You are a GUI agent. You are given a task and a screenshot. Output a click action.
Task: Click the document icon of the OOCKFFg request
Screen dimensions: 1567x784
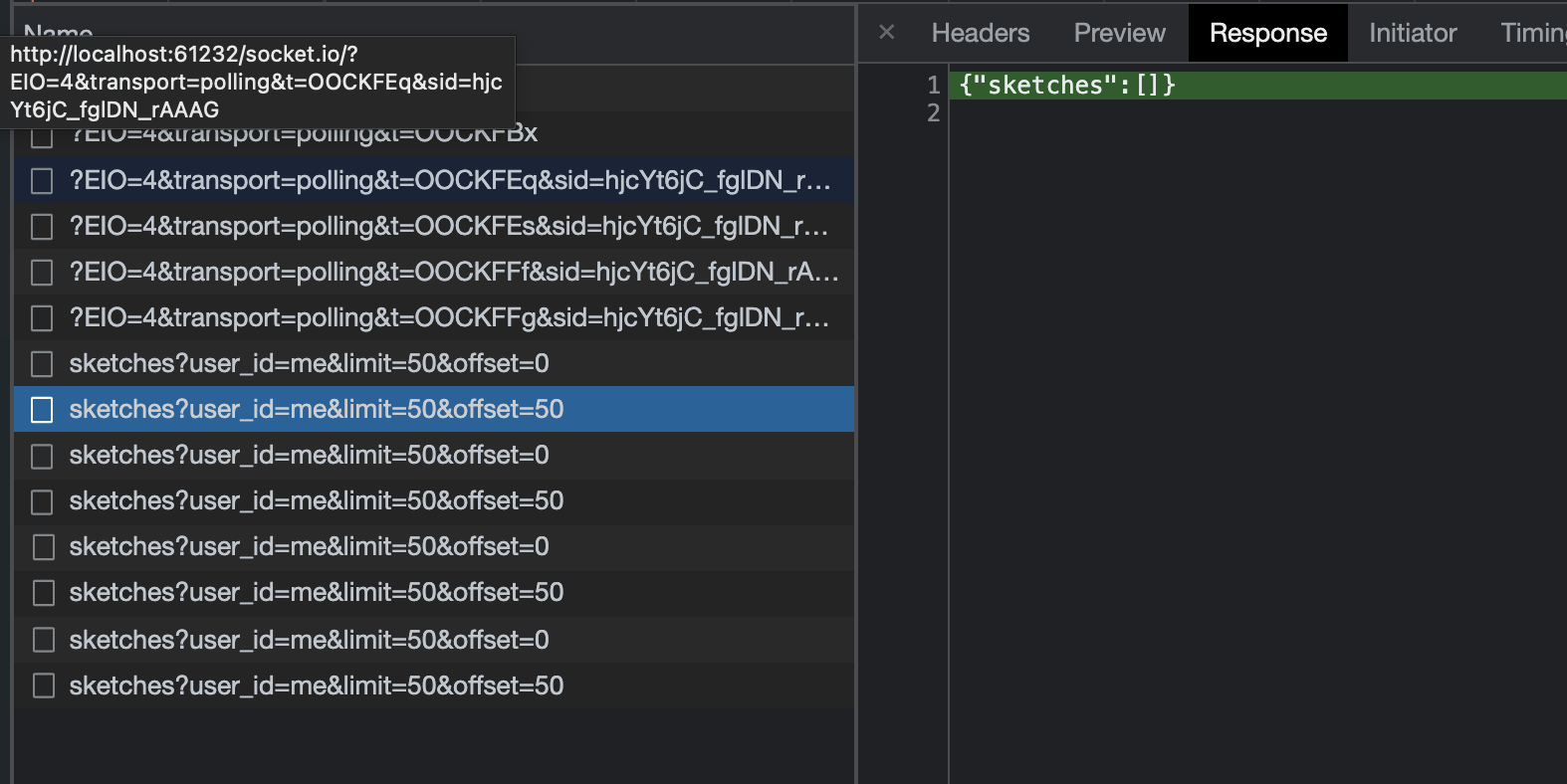pyautogui.click(x=42, y=318)
